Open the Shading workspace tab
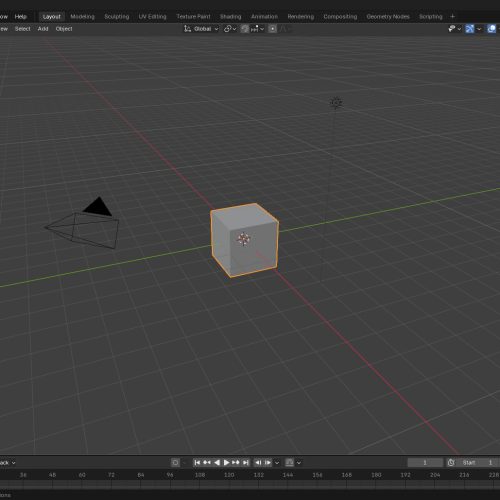This screenshot has height=500, width=500. click(230, 17)
